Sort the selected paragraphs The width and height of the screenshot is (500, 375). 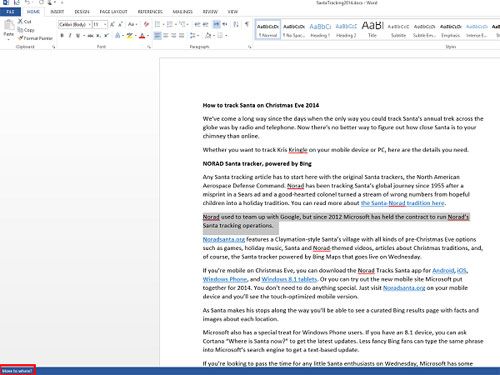pyautogui.click(x=236, y=24)
